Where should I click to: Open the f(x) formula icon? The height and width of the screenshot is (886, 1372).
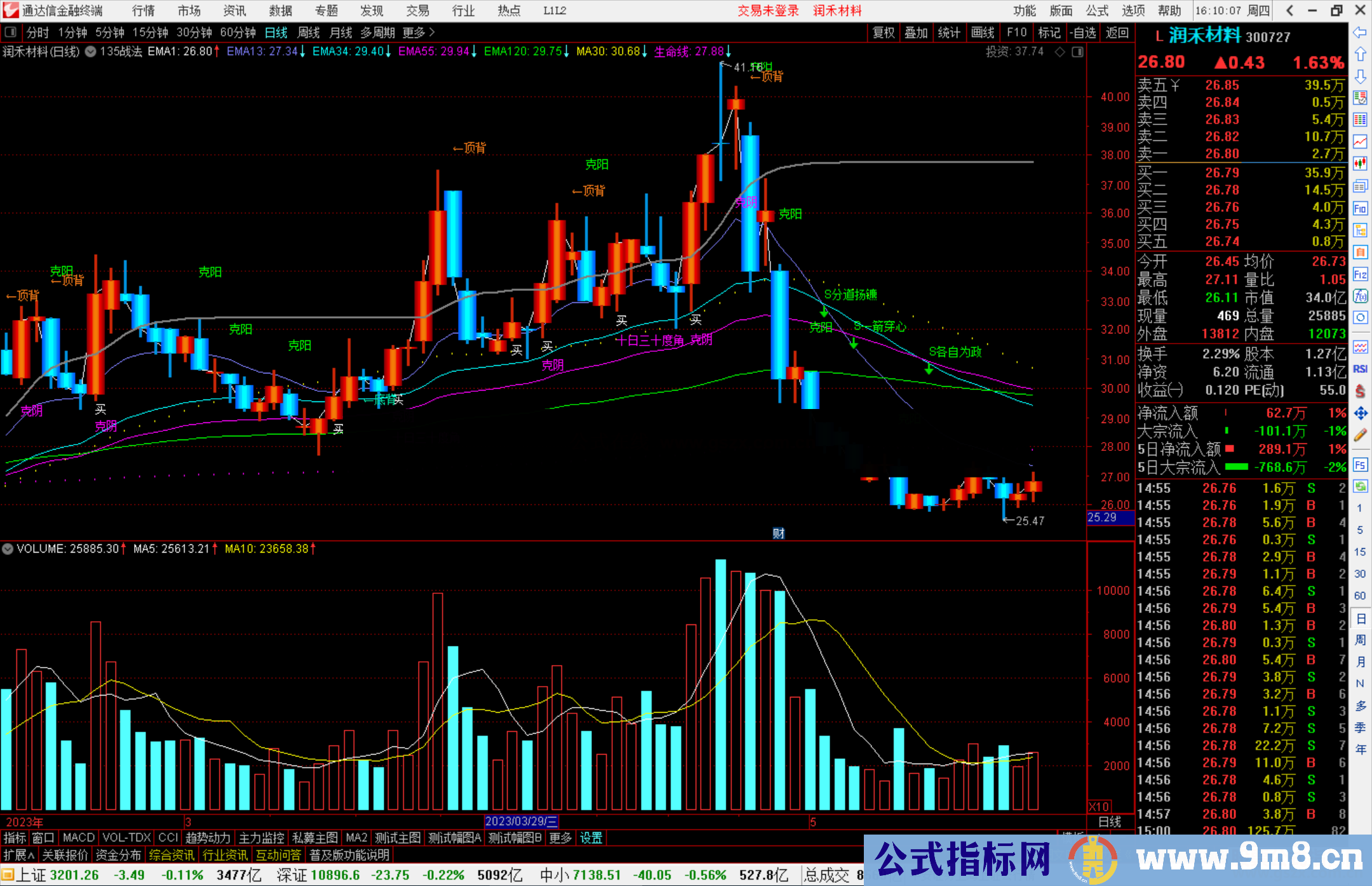(1360, 296)
